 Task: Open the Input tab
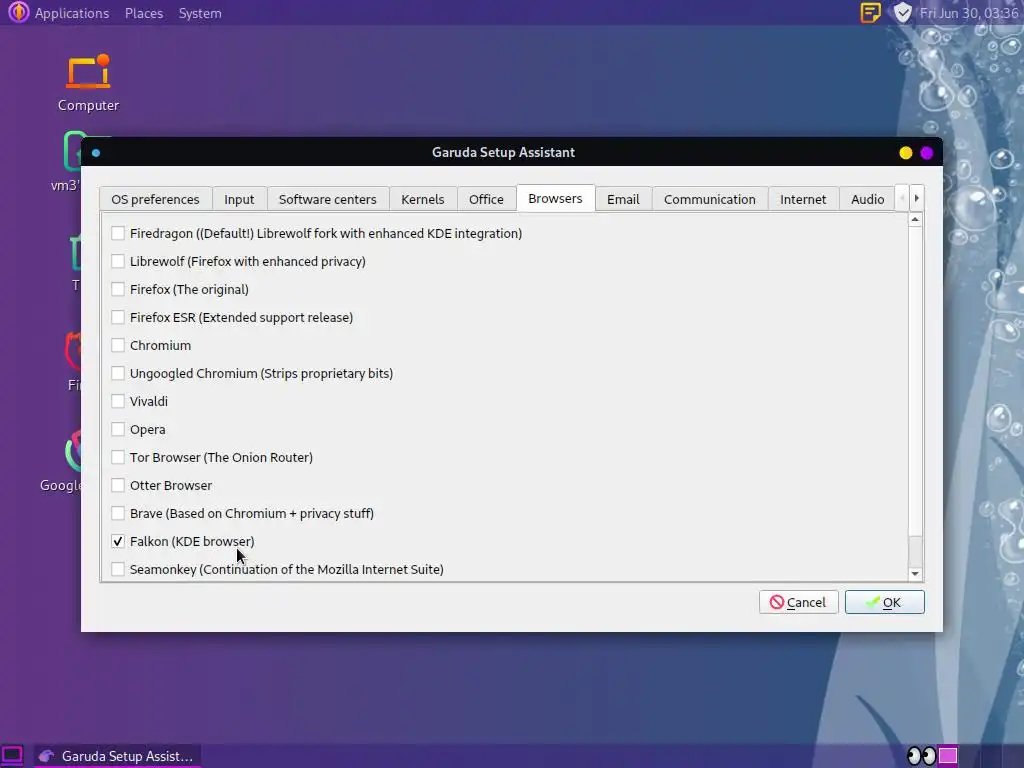[x=239, y=199]
